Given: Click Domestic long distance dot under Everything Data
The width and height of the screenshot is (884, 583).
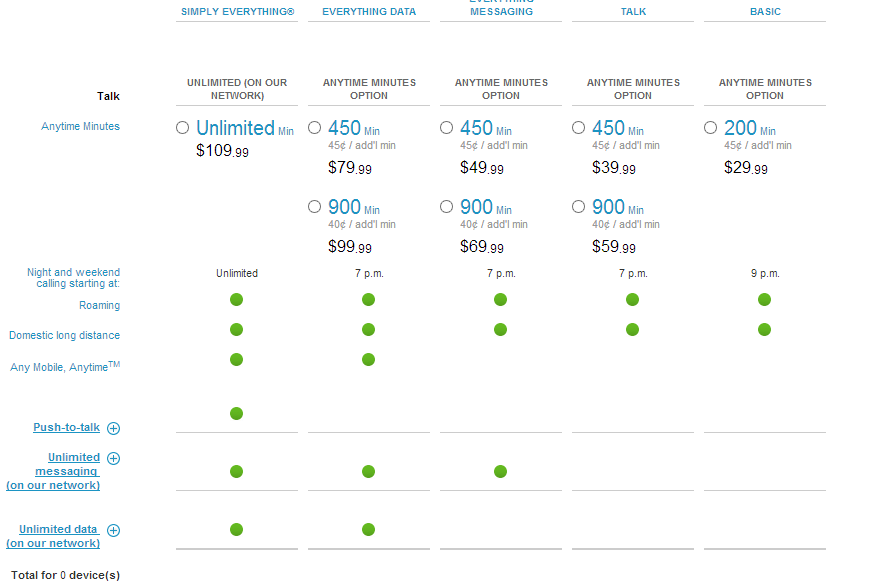Looking at the screenshot, I should [x=368, y=328].
